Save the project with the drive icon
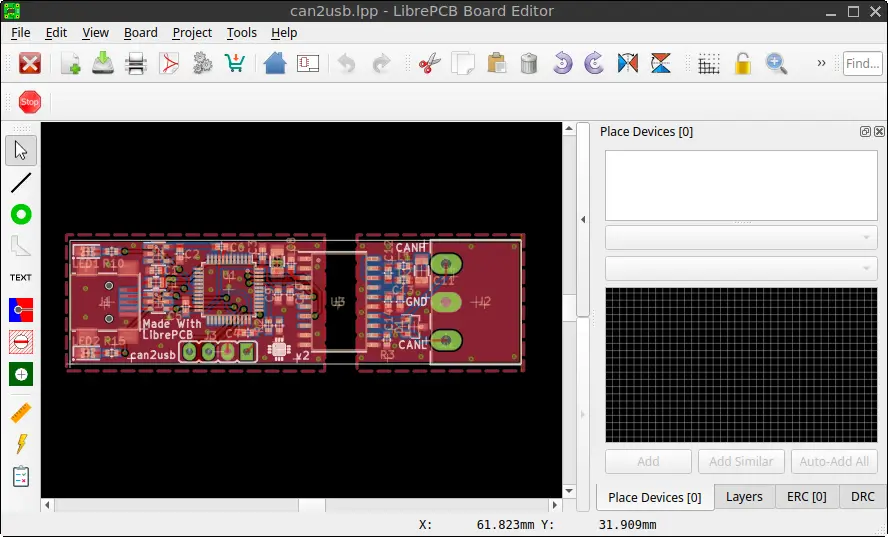The height and width of the screenshot is (537, 888). pos(103,63)
